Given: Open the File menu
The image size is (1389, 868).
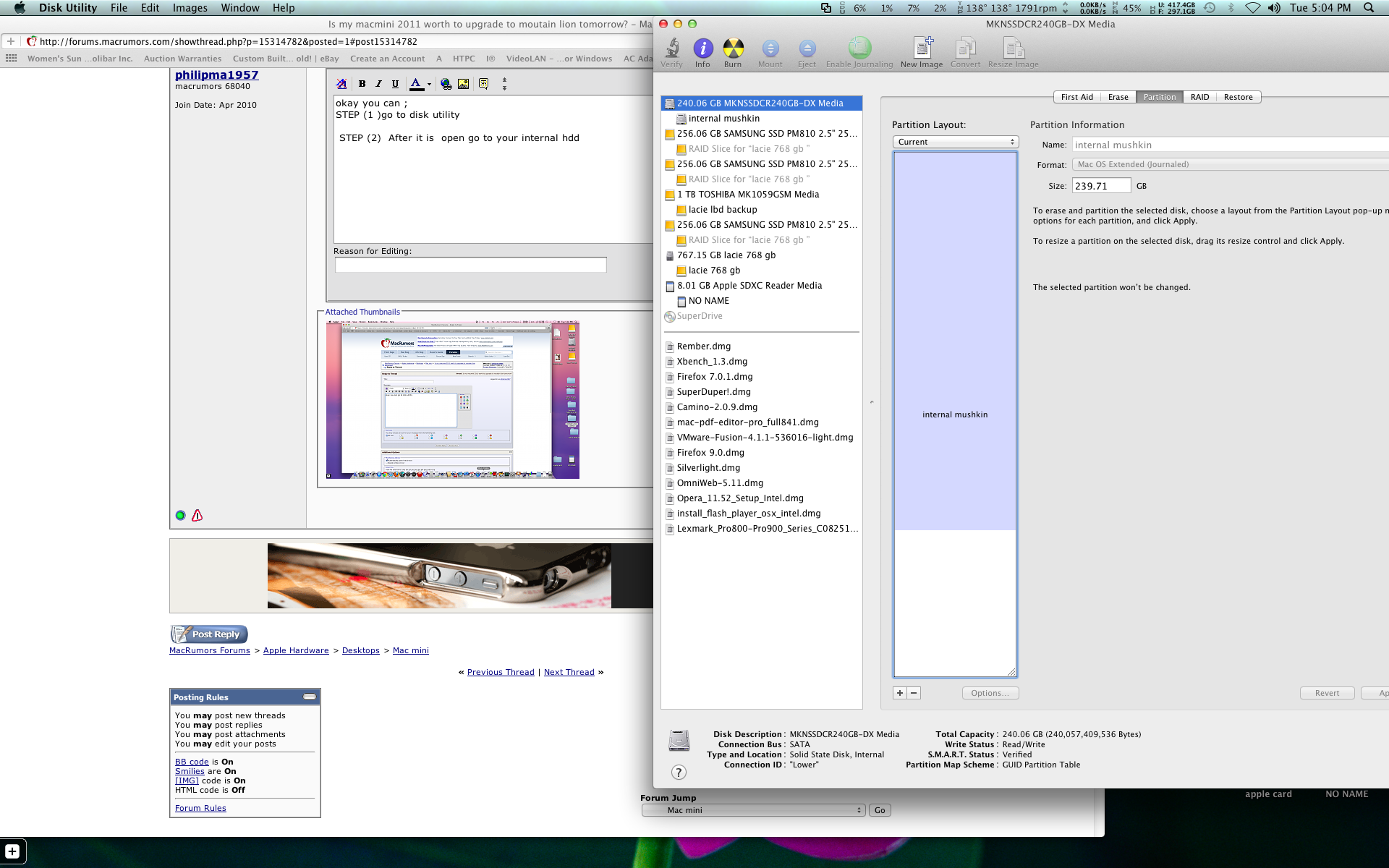Looking at the screenshot, I should (119, 7).
